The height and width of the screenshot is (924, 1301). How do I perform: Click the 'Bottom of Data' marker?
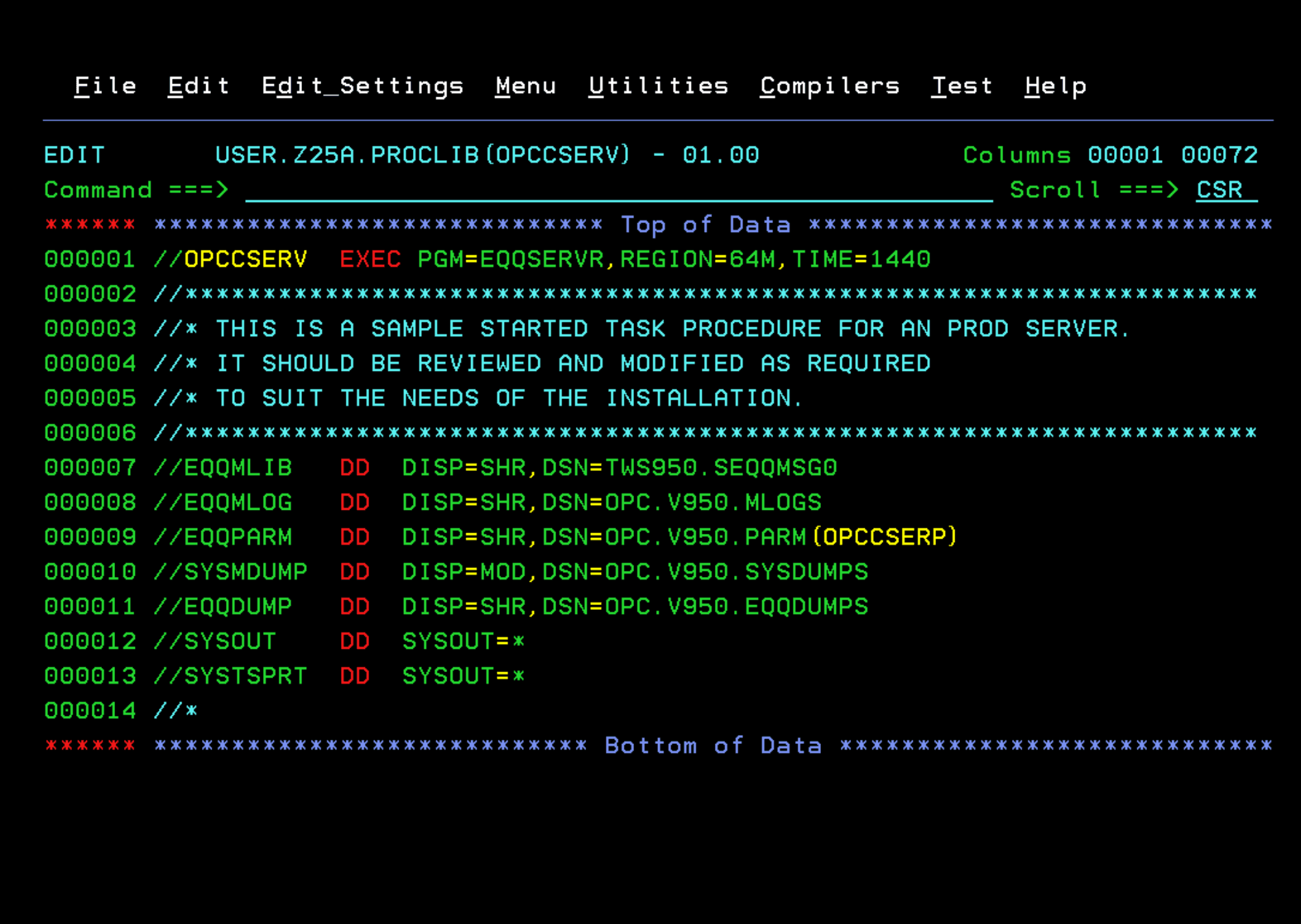click(713, 745)
